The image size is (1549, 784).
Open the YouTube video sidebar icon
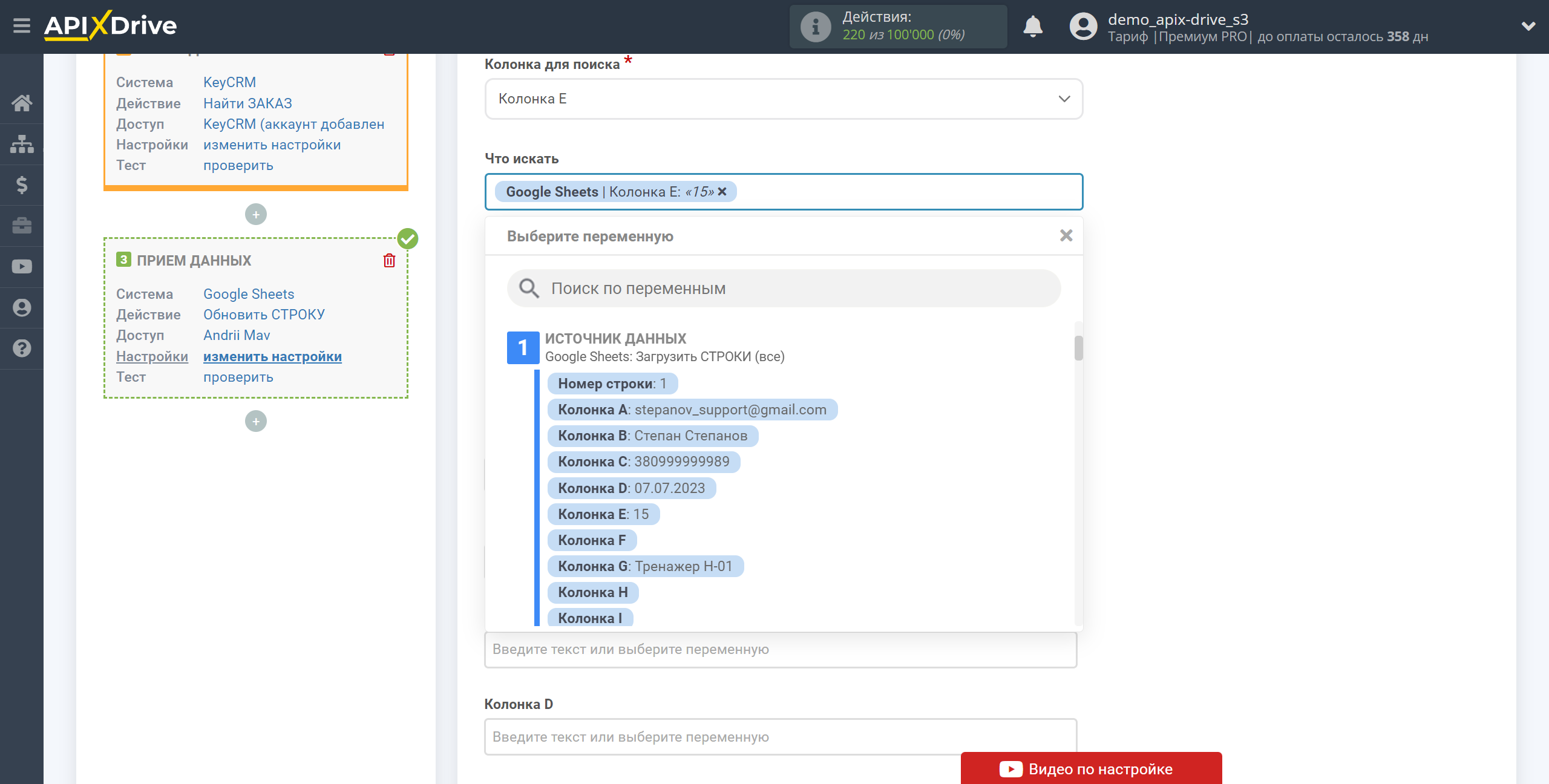[22, 266]
